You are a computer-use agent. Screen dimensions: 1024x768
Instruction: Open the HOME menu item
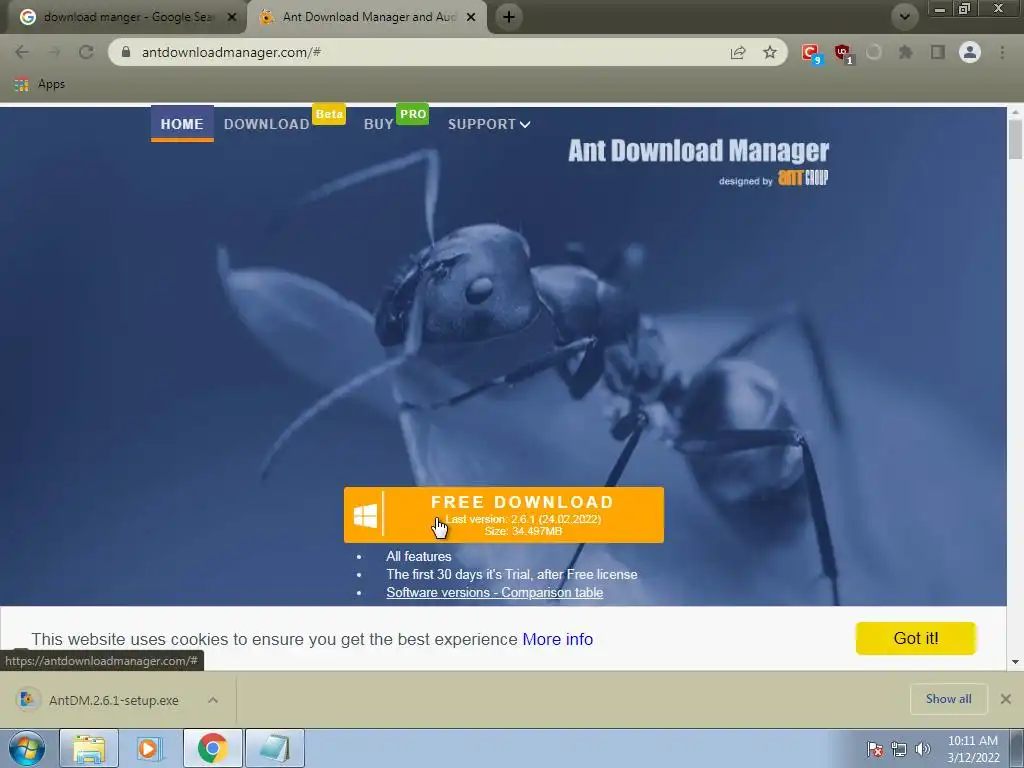[182, 123]
